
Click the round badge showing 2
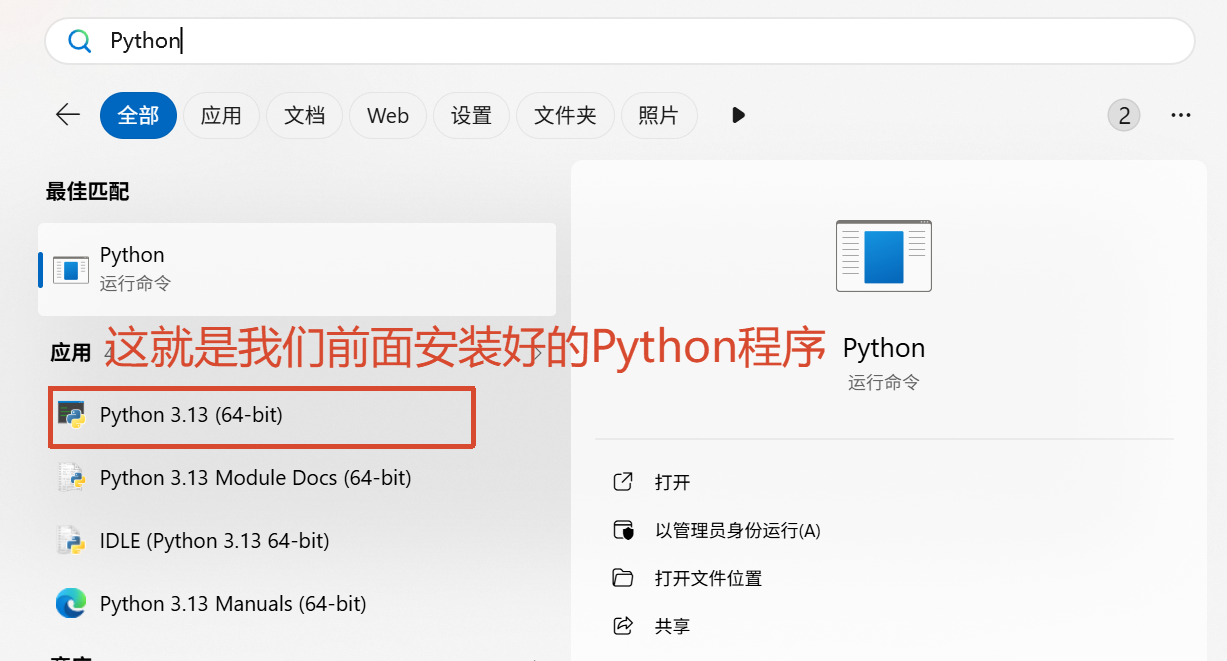click(1124, 115)
